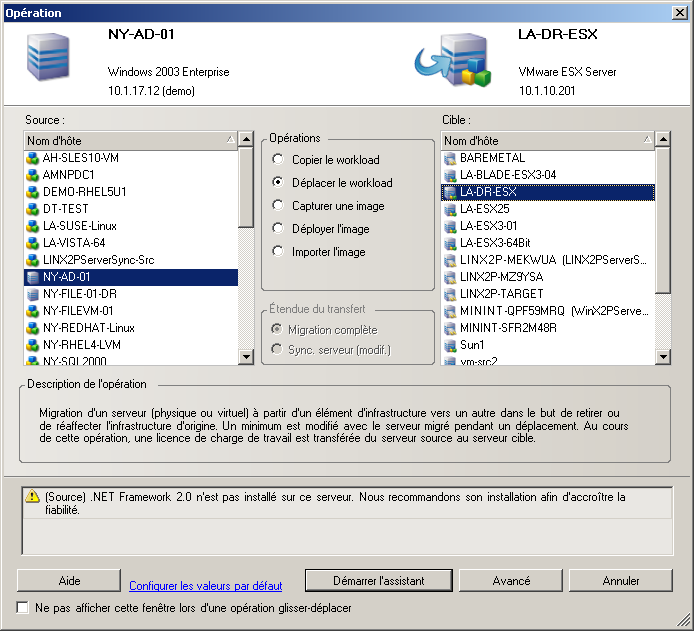694x631 pixels.
Task: Click the DT-TEST workload icon
Action: coord(32,209)
